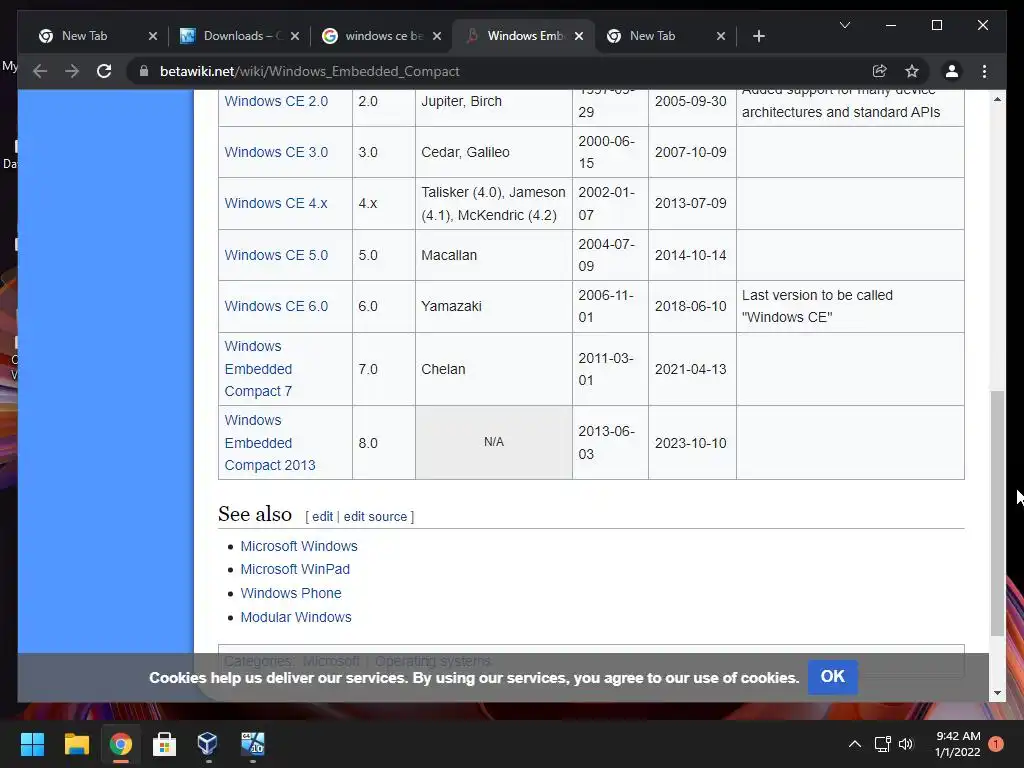Click the scrollbar down arrow
1024x768 pixels.
(997, 693)
